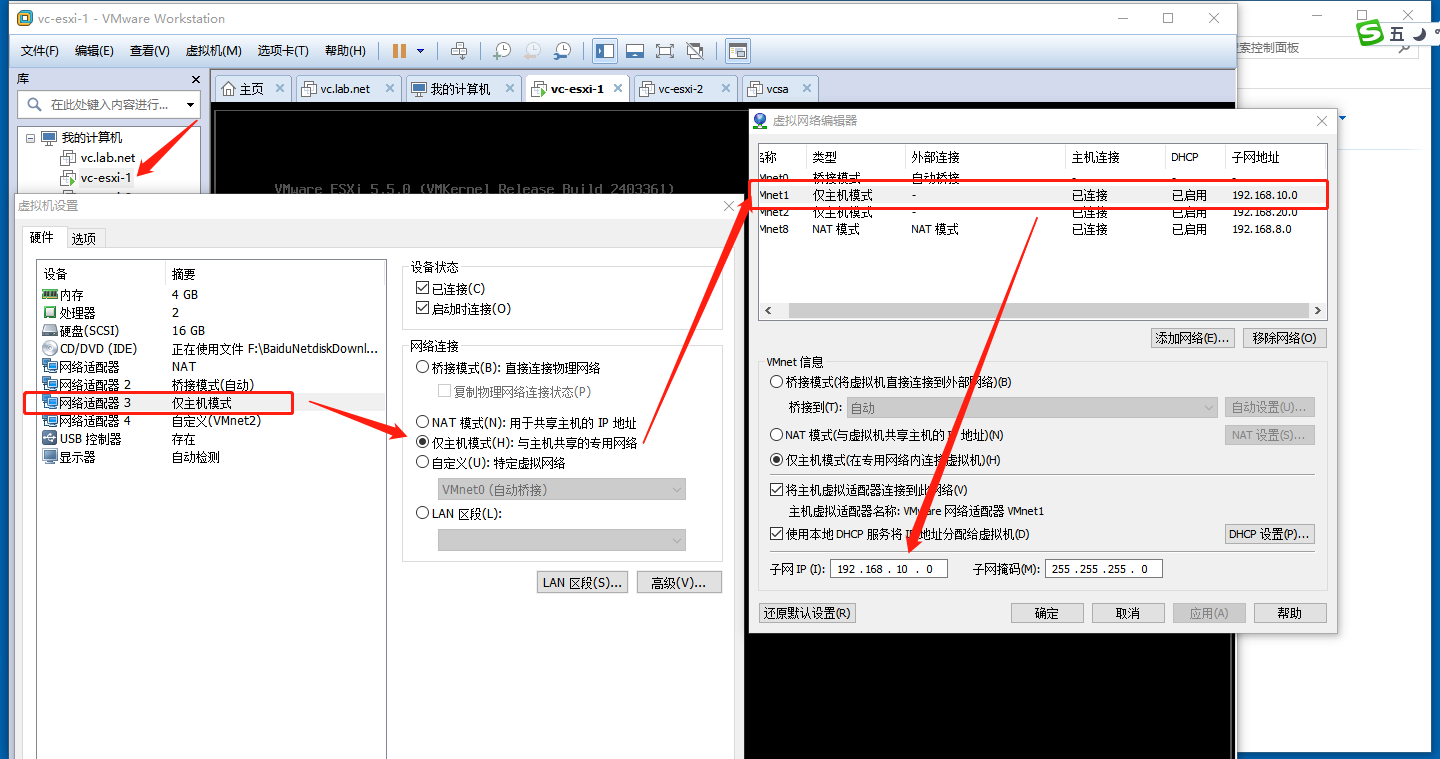Screen dimensions: 1440x759
Task: Click the pause virtual machine toolbar icon
Action: pos(399,51)
